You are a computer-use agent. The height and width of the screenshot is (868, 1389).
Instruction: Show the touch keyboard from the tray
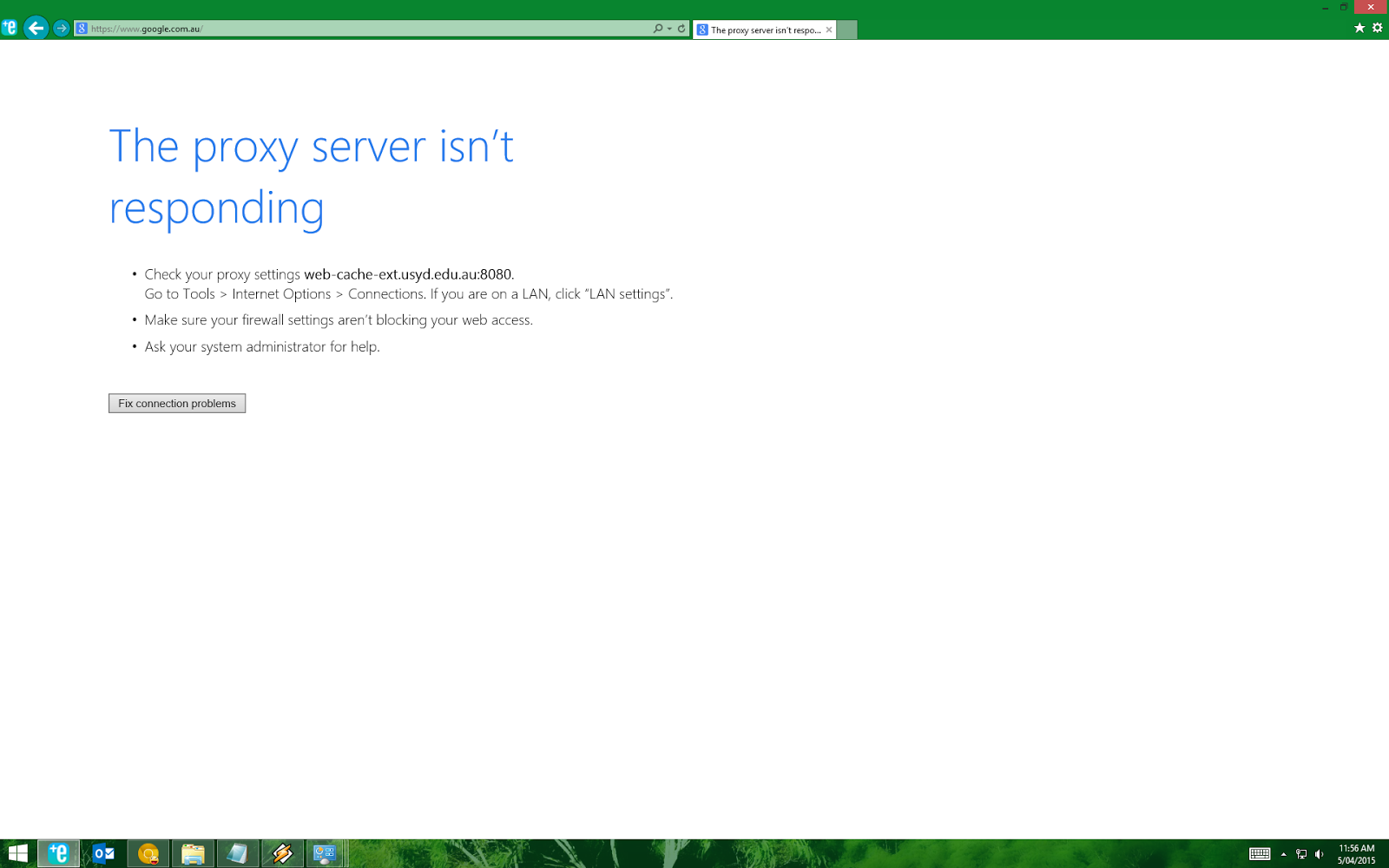point(1260,853)
